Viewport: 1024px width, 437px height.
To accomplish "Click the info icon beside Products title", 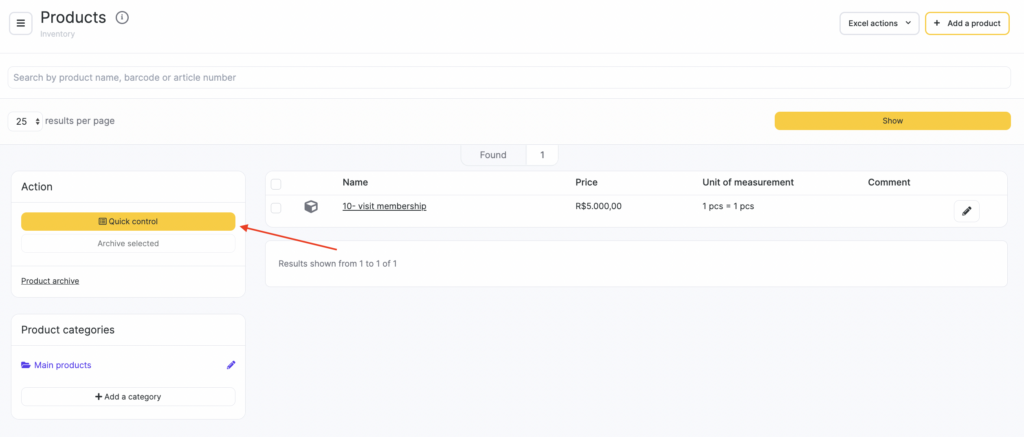I will pyautogui.click(x=122, y=18).
